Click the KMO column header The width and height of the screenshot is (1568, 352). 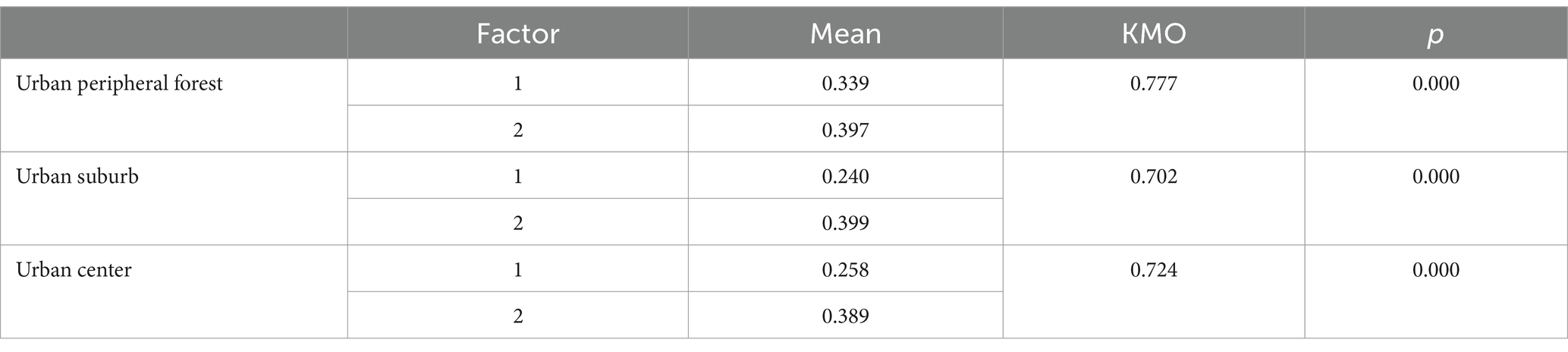(1153, 34)
